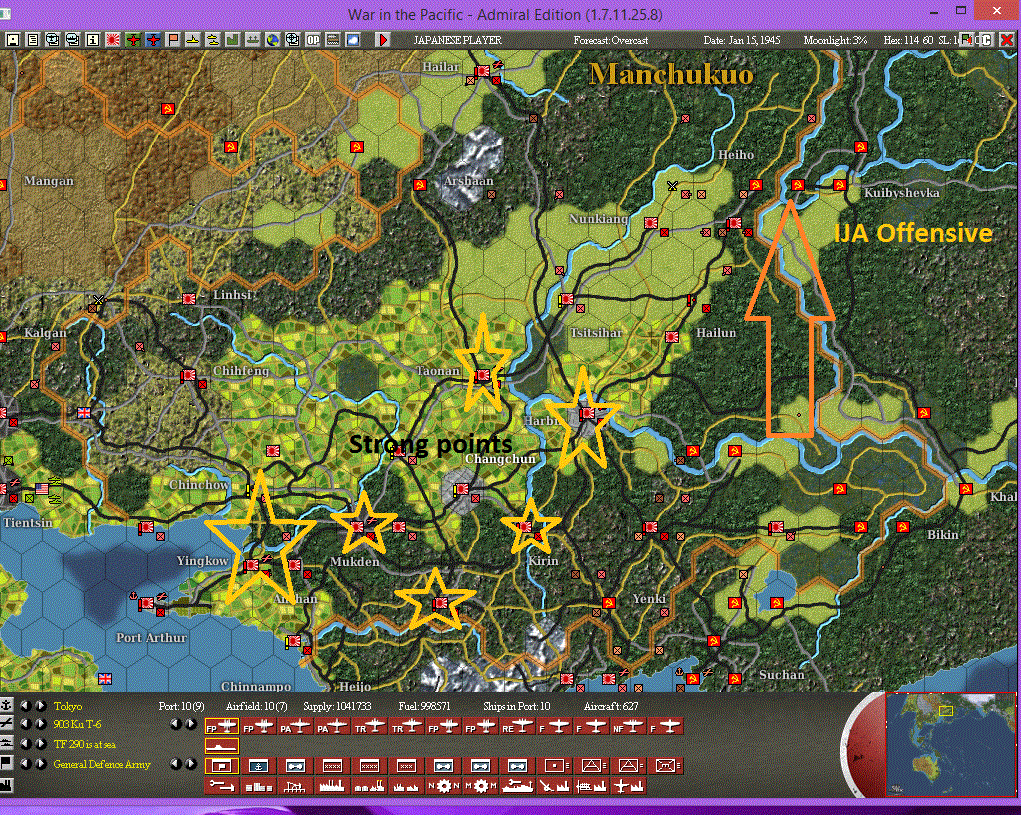Go to next task force beside TF 290
Screen dimensions: 1021x815
[40, 744]
